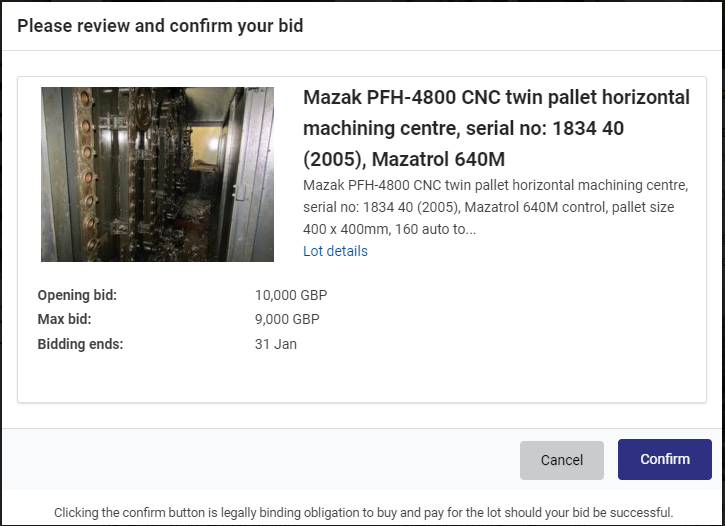Select the opening bid value 10,000 GBP
The image size is (725, 526).
tap(291, 295)
